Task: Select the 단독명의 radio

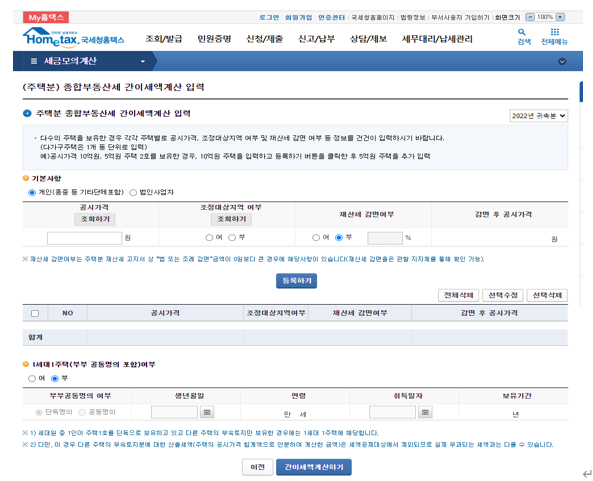Action: pyautogui.click(x=38, y=412)
